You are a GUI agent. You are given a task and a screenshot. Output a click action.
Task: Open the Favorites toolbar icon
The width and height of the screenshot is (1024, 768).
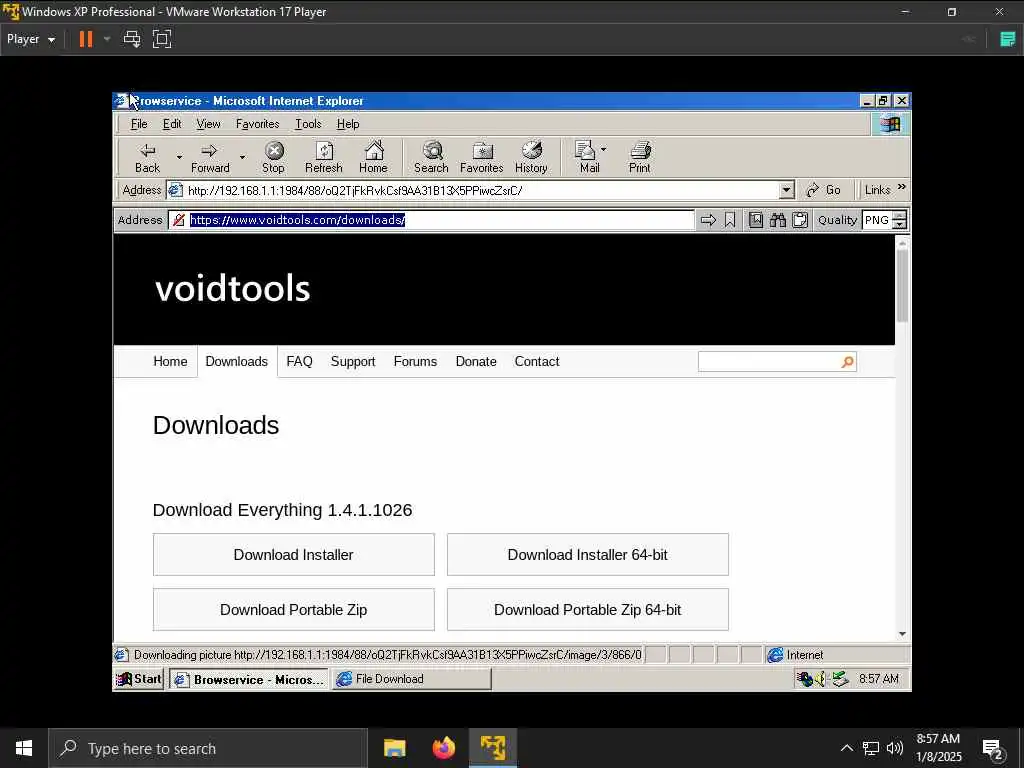pos(483,151)
